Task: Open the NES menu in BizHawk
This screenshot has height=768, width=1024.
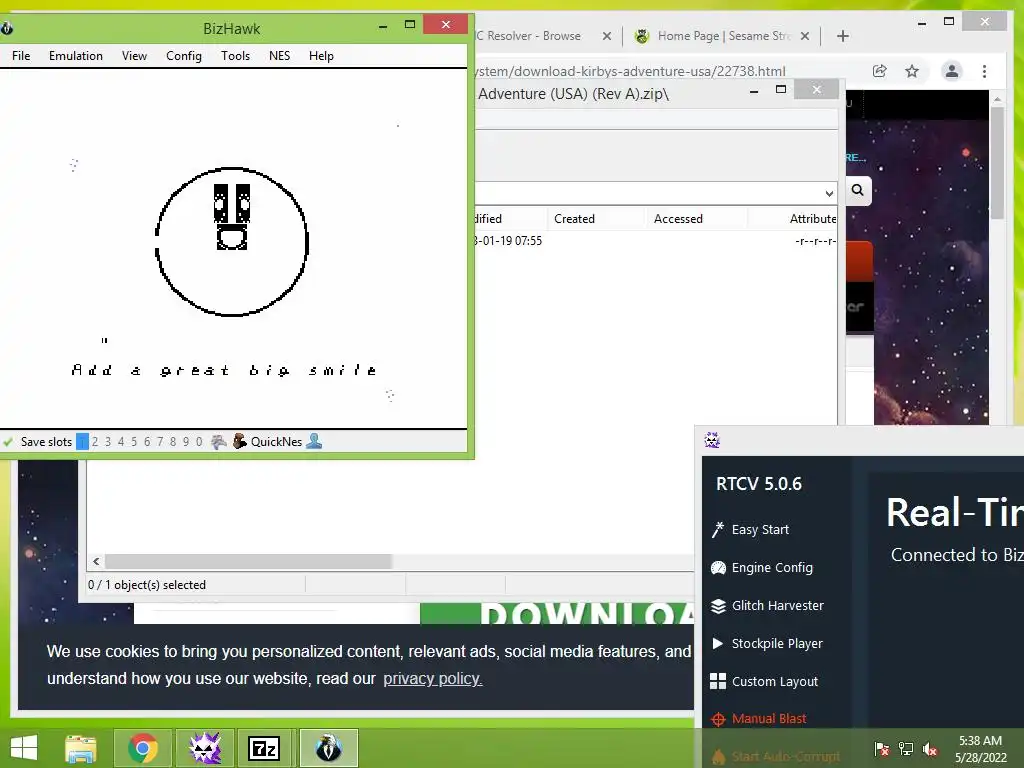Action: pos(280,56)
